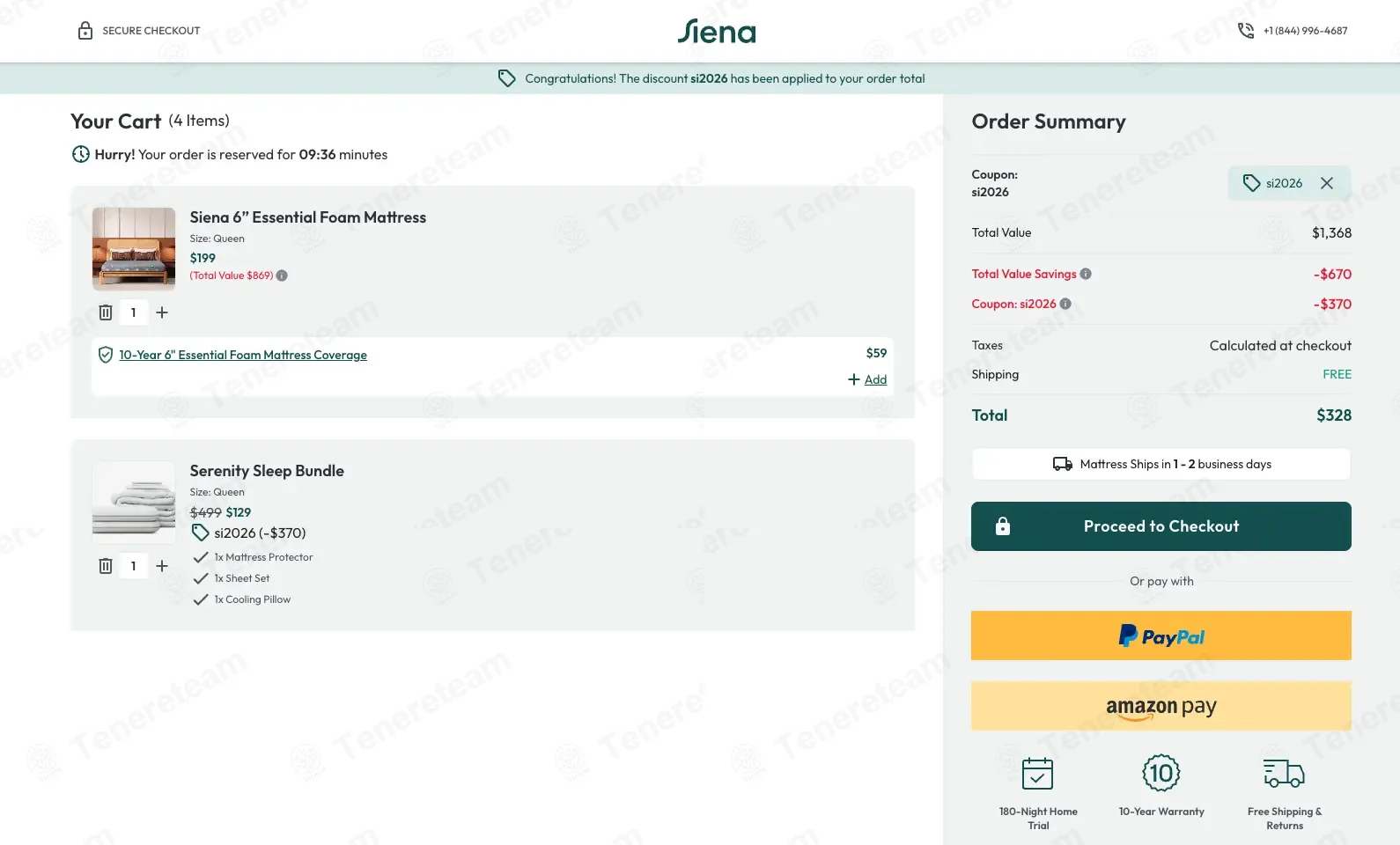Add the $59 mattress coverage
The image size is (1400, 845).
coord(867,379)
